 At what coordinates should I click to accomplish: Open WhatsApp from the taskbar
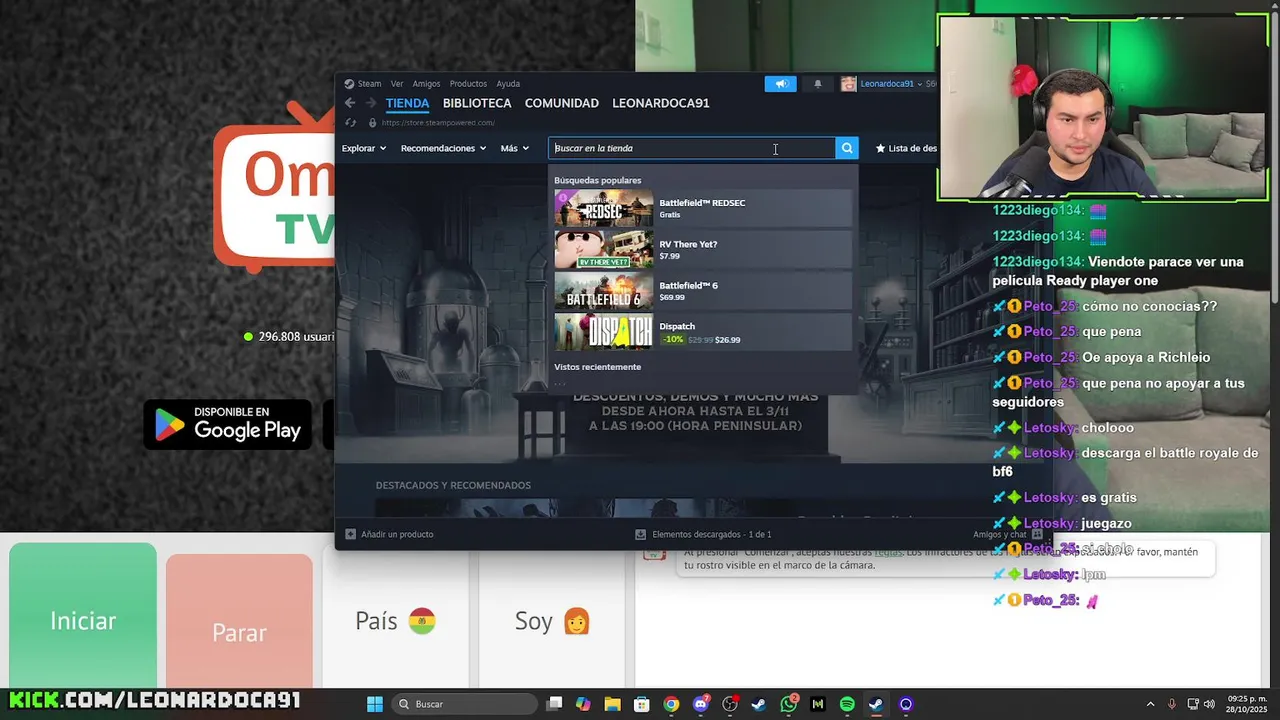click(x=789, y=704)
